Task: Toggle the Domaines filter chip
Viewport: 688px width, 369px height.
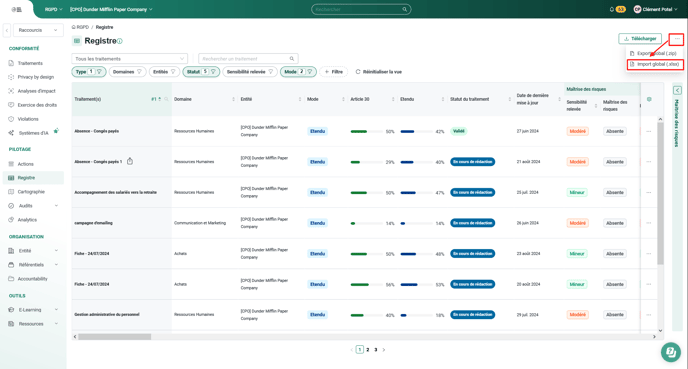Action: coord(127,72)
